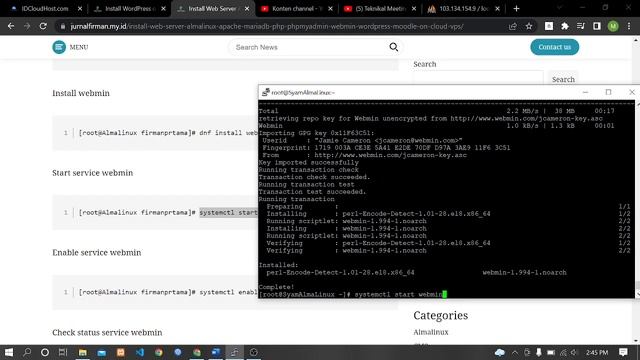Go back with the browser back arrow
The image size is (640, 360).
point(11,26)
